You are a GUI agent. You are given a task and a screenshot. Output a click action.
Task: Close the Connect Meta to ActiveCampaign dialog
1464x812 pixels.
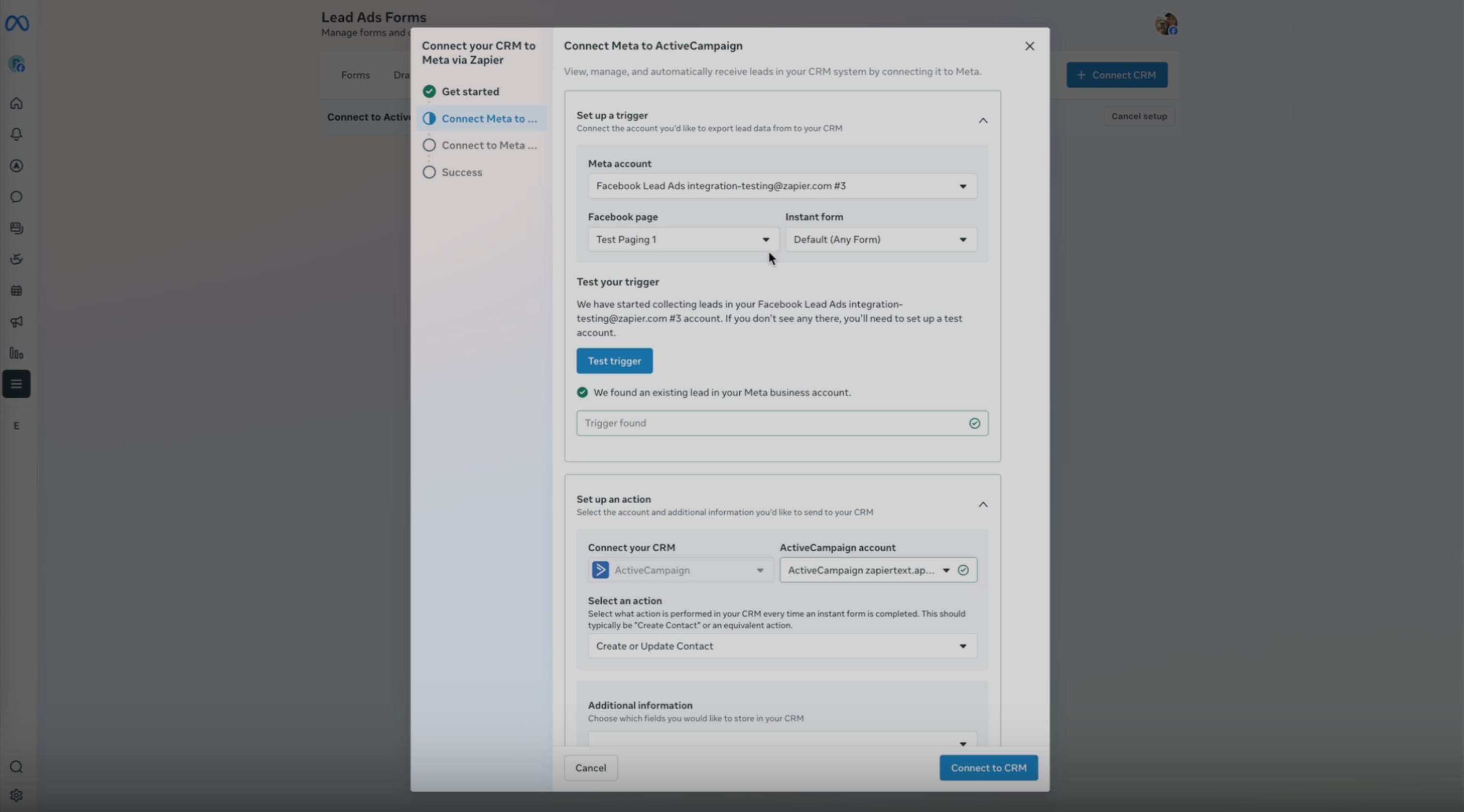coord(1030,46)
